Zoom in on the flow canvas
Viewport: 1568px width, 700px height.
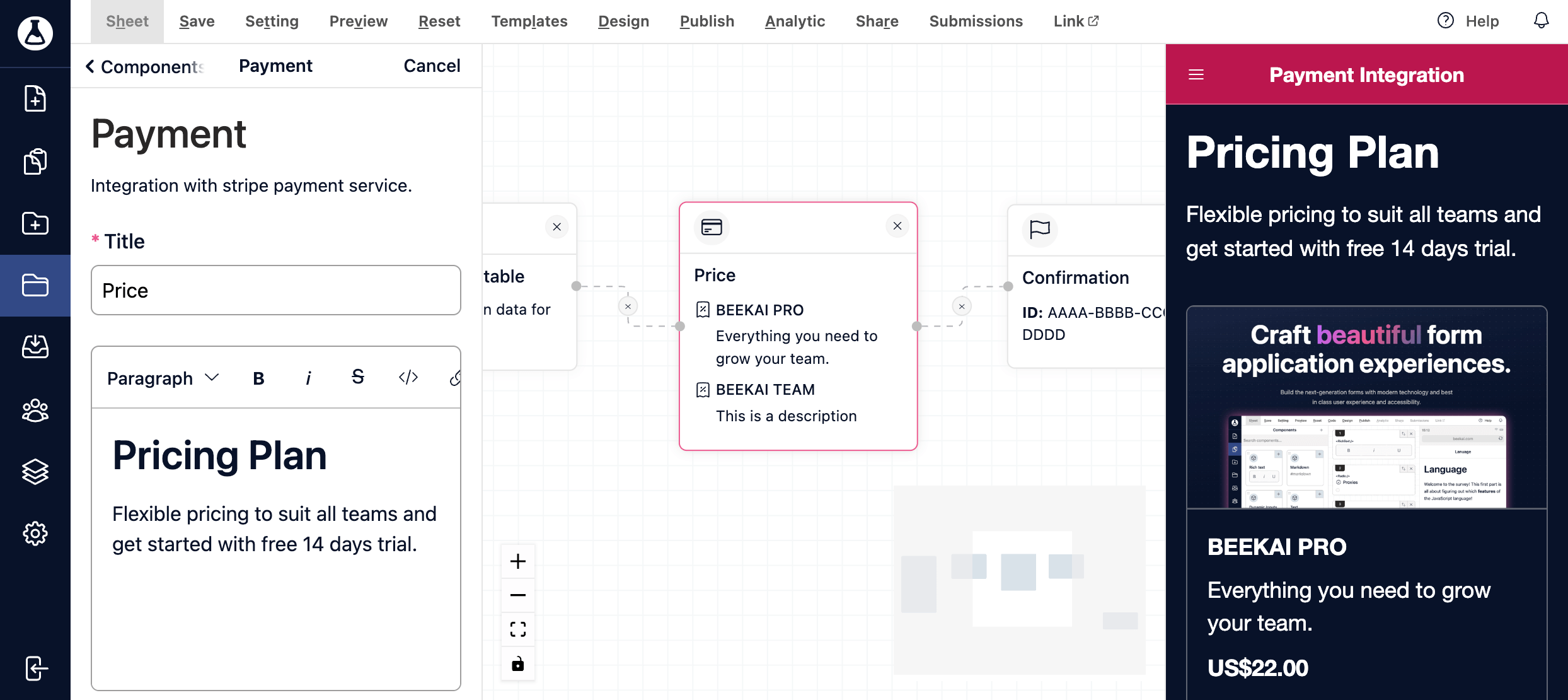point(518,561)
